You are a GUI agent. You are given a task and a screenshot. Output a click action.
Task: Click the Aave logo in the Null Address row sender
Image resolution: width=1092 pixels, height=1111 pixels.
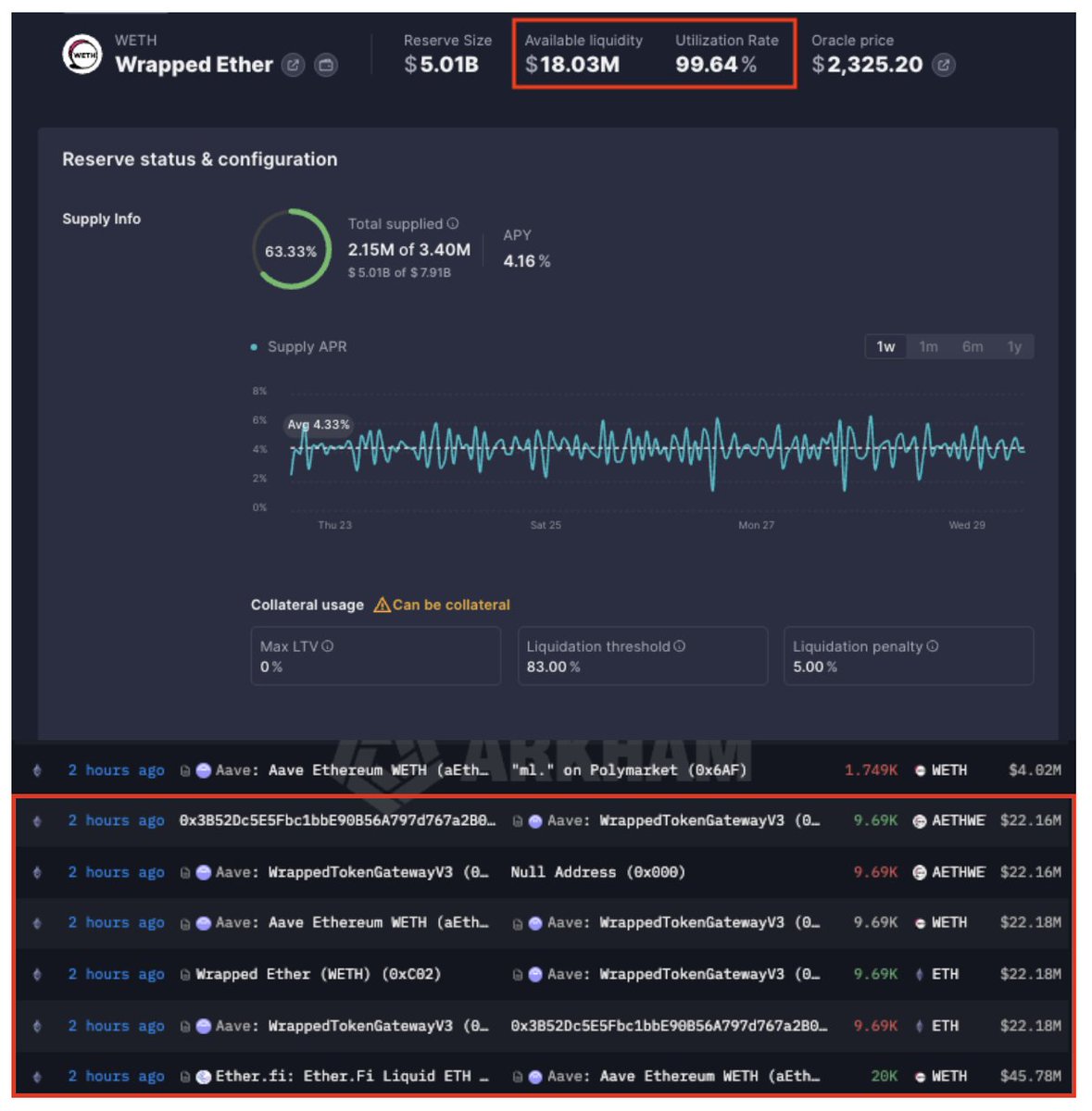(x=204, y=872)
